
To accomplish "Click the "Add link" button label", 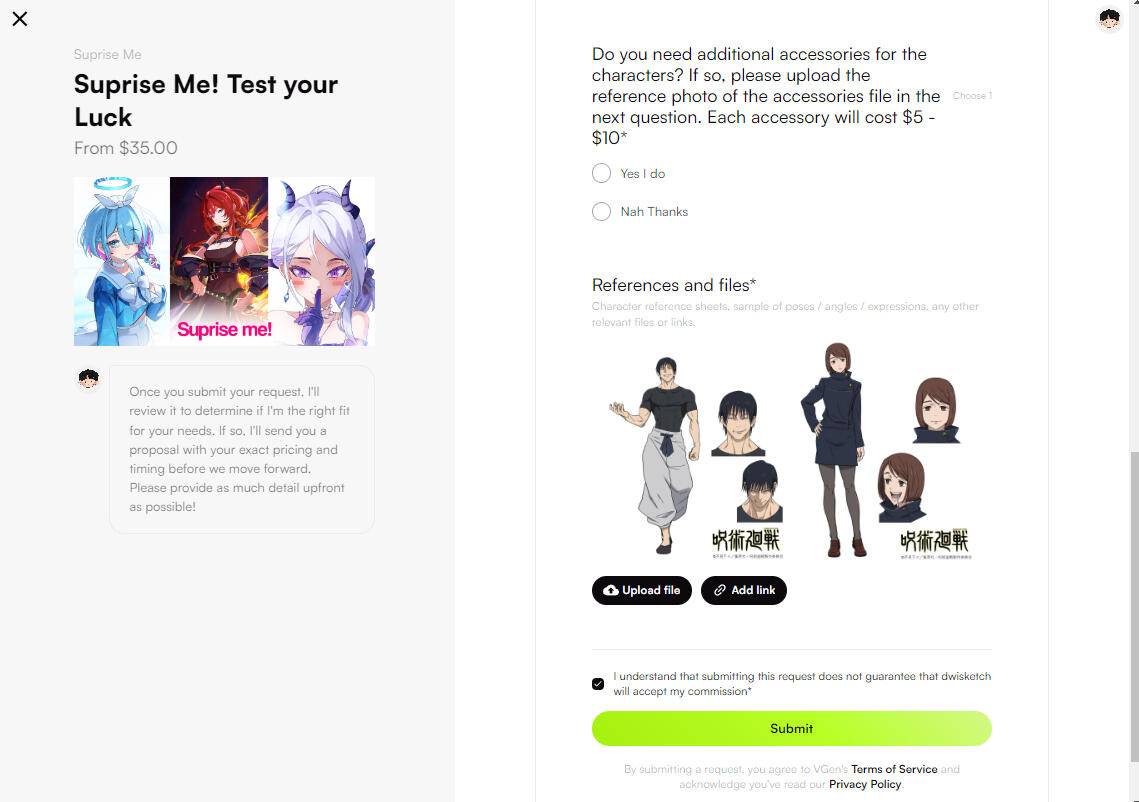I will pyautogui.click(x=753, y=590).
